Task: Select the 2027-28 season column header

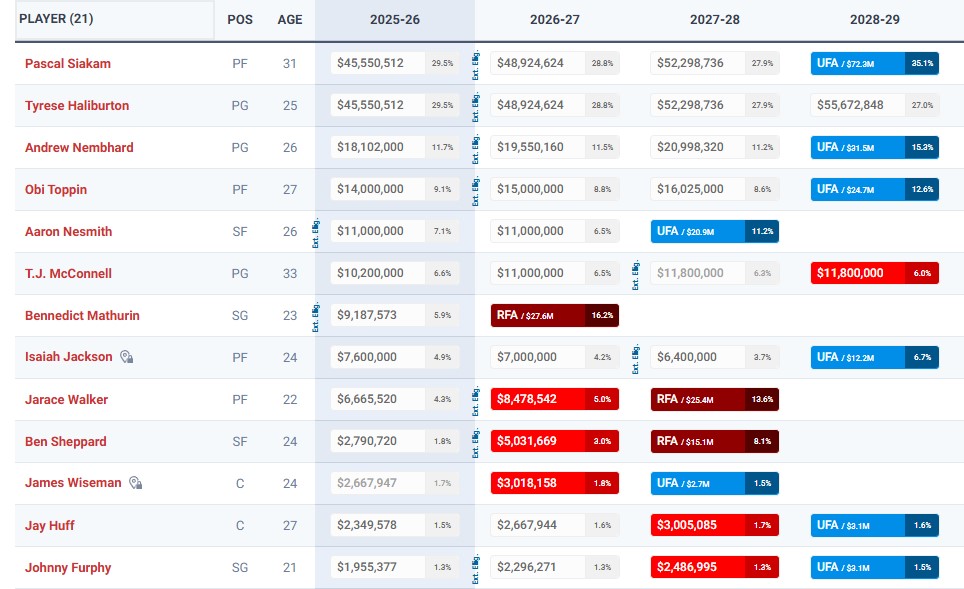Action: coord(714,20)
